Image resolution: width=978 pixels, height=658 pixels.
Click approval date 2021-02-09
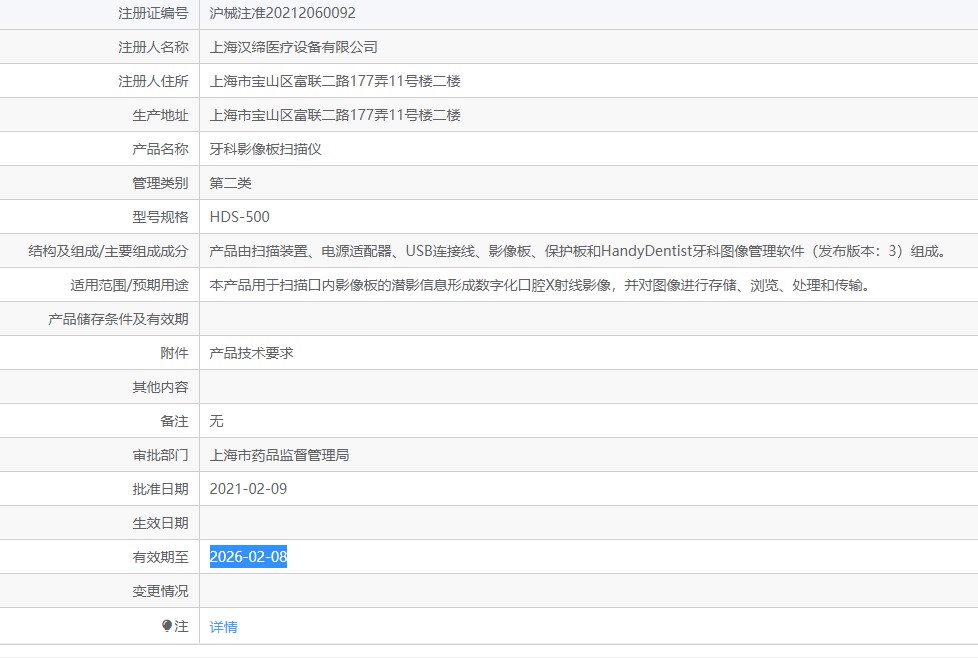(x=248, y=489)
